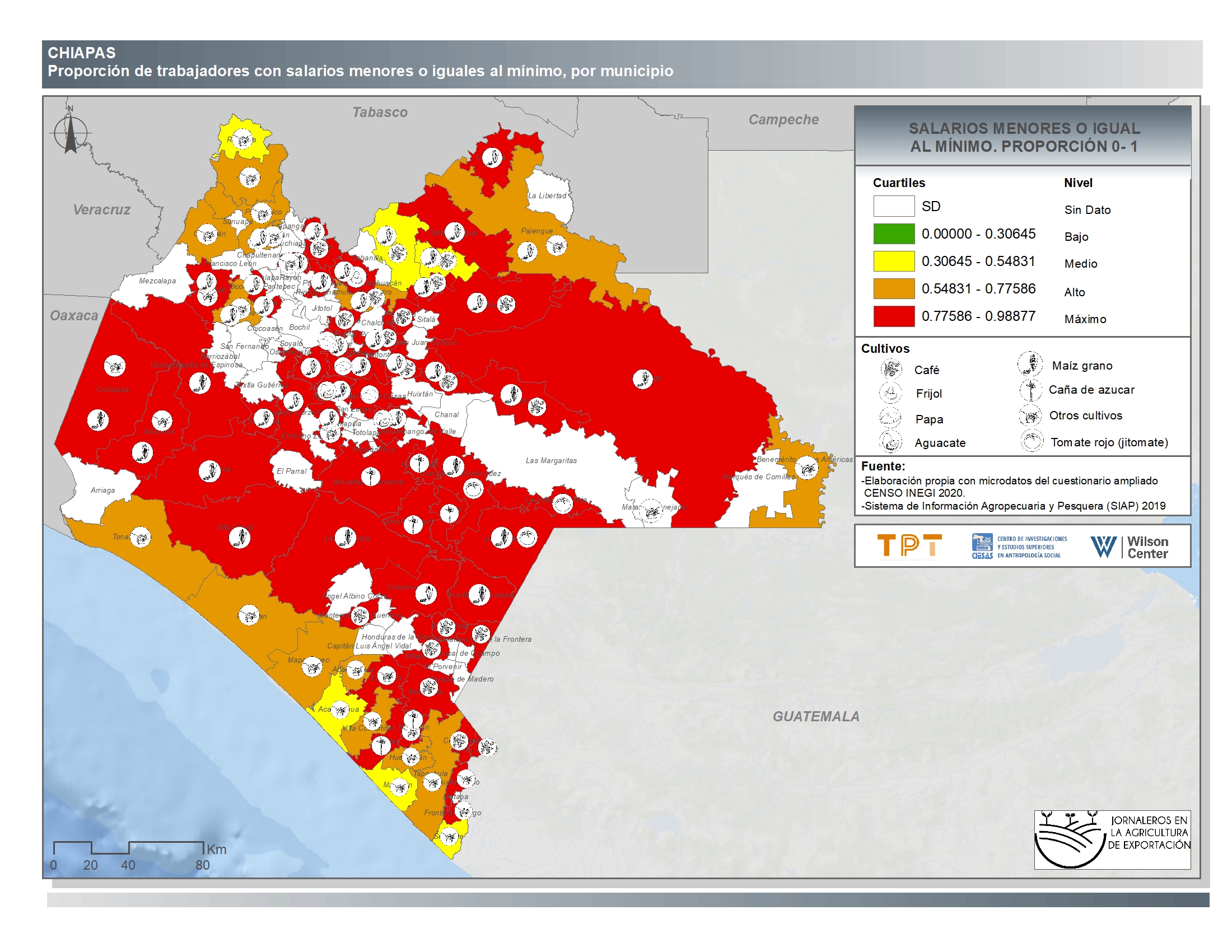Click the Frijol crop icon in legend
This screenshot has width=1232, height=952.
pos(891,393)
